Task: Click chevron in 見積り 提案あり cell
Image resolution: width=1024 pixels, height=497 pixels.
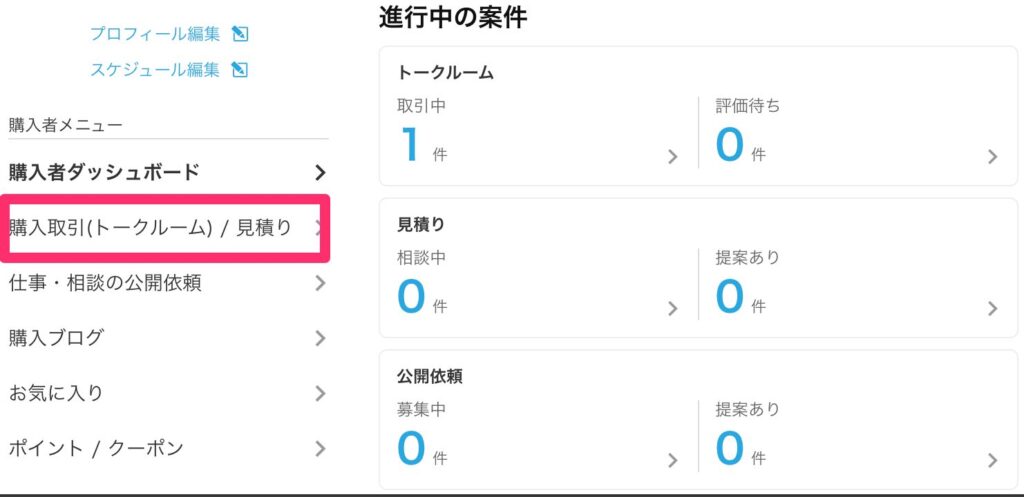Action: coord(993,308)
